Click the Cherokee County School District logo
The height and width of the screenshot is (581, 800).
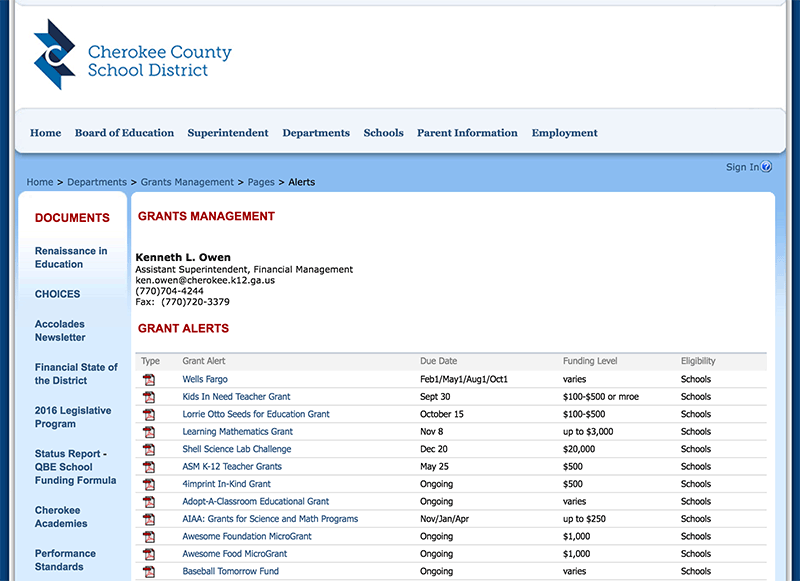pyautogui.click(x=131, y=55)
